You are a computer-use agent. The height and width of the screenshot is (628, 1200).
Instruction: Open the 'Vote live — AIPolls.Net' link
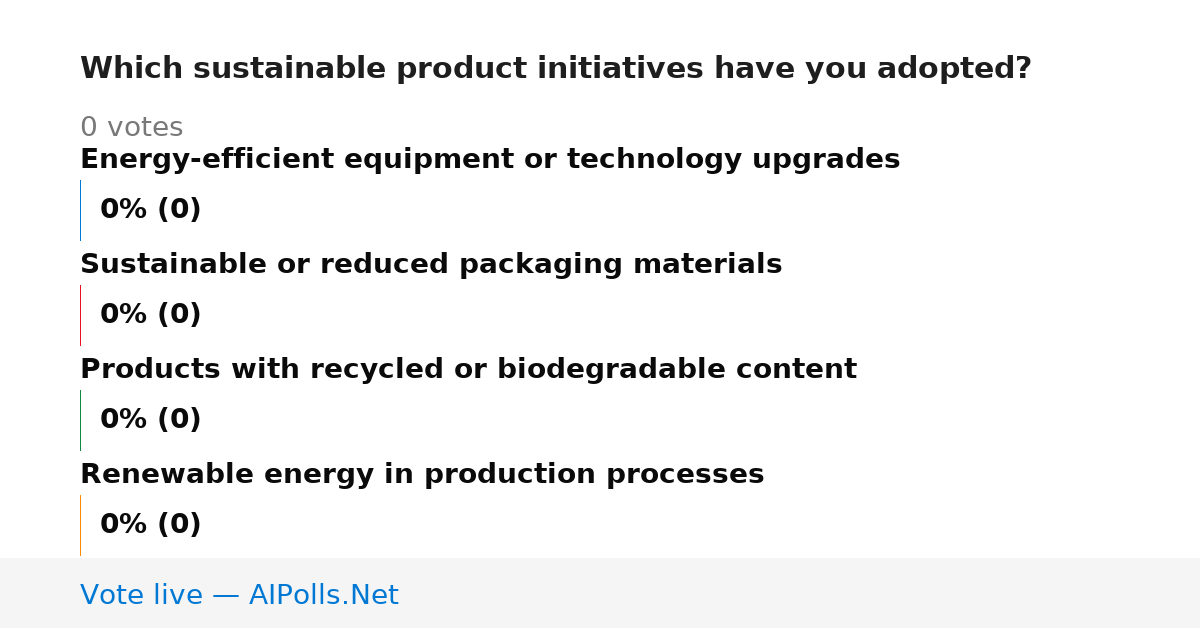[x=239, y=596]
